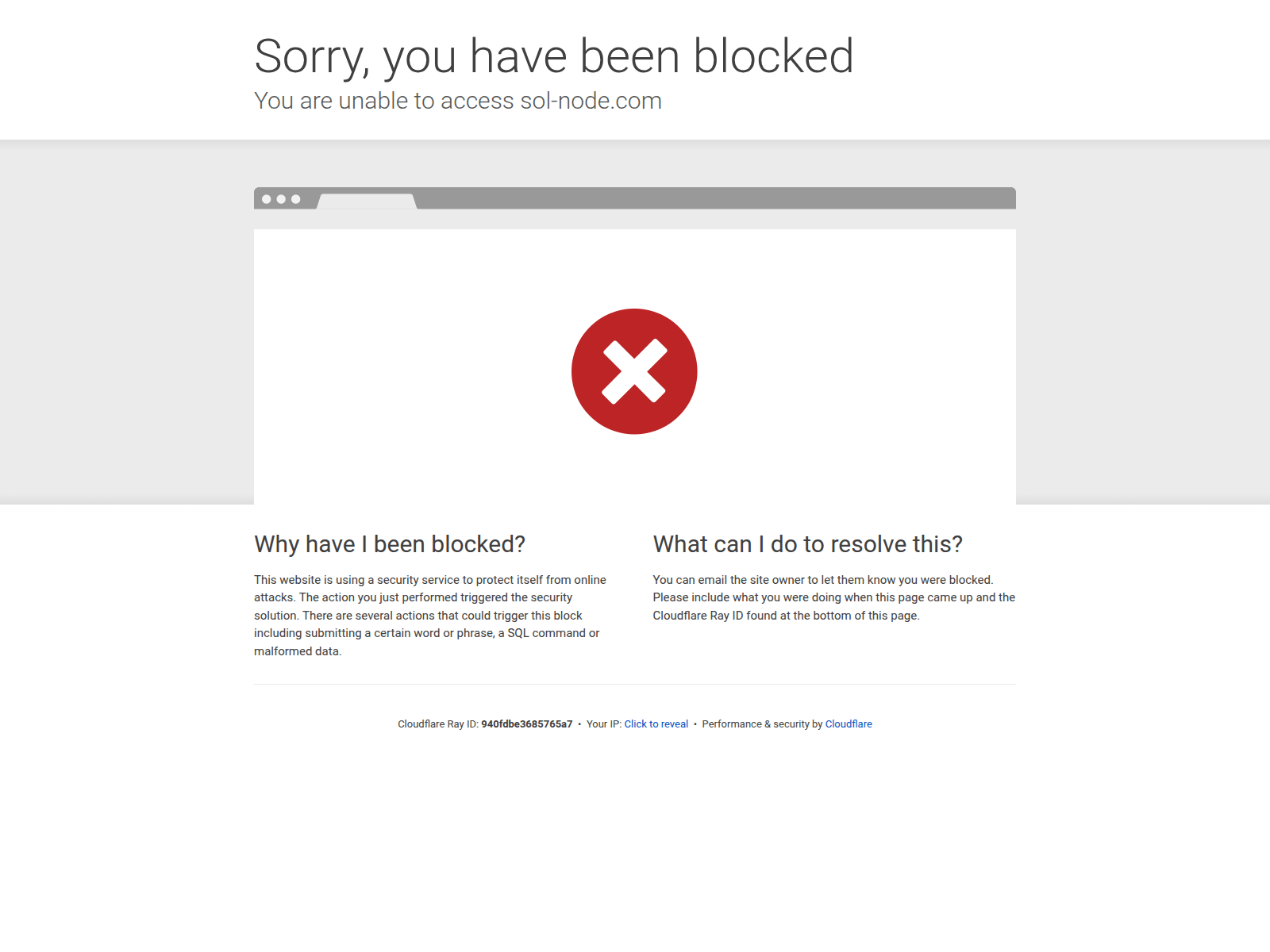
Task: Click the gray browser illustration title bar
Action: point(635,198)
